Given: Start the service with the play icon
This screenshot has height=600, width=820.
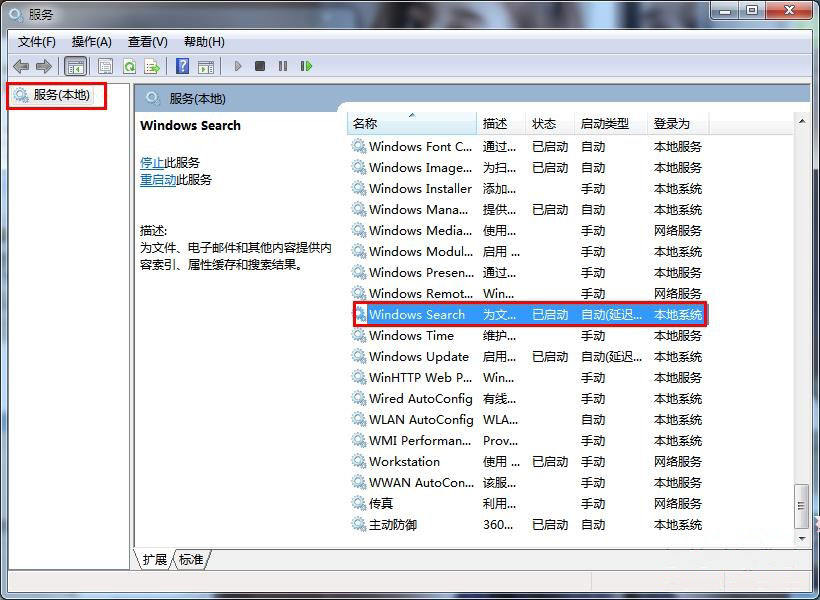Looking at the screenshot, I should (x=238, y=66).
